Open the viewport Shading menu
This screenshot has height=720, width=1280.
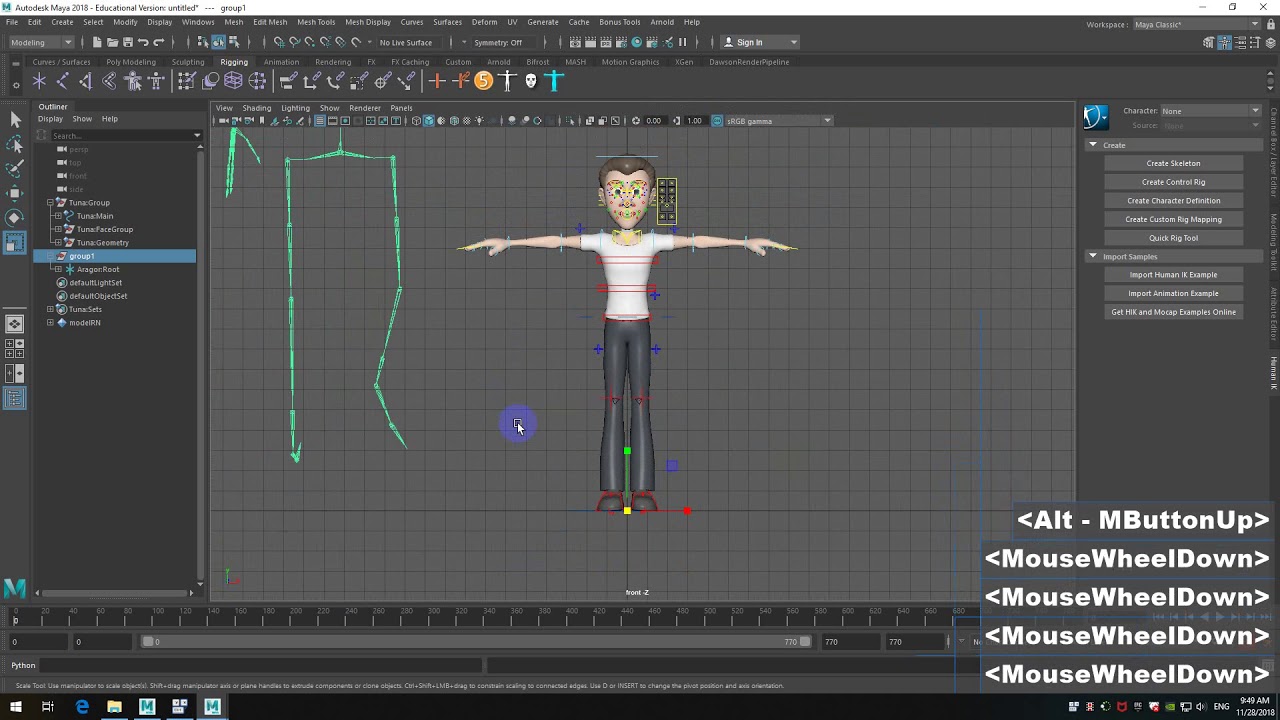coord(256,108)
